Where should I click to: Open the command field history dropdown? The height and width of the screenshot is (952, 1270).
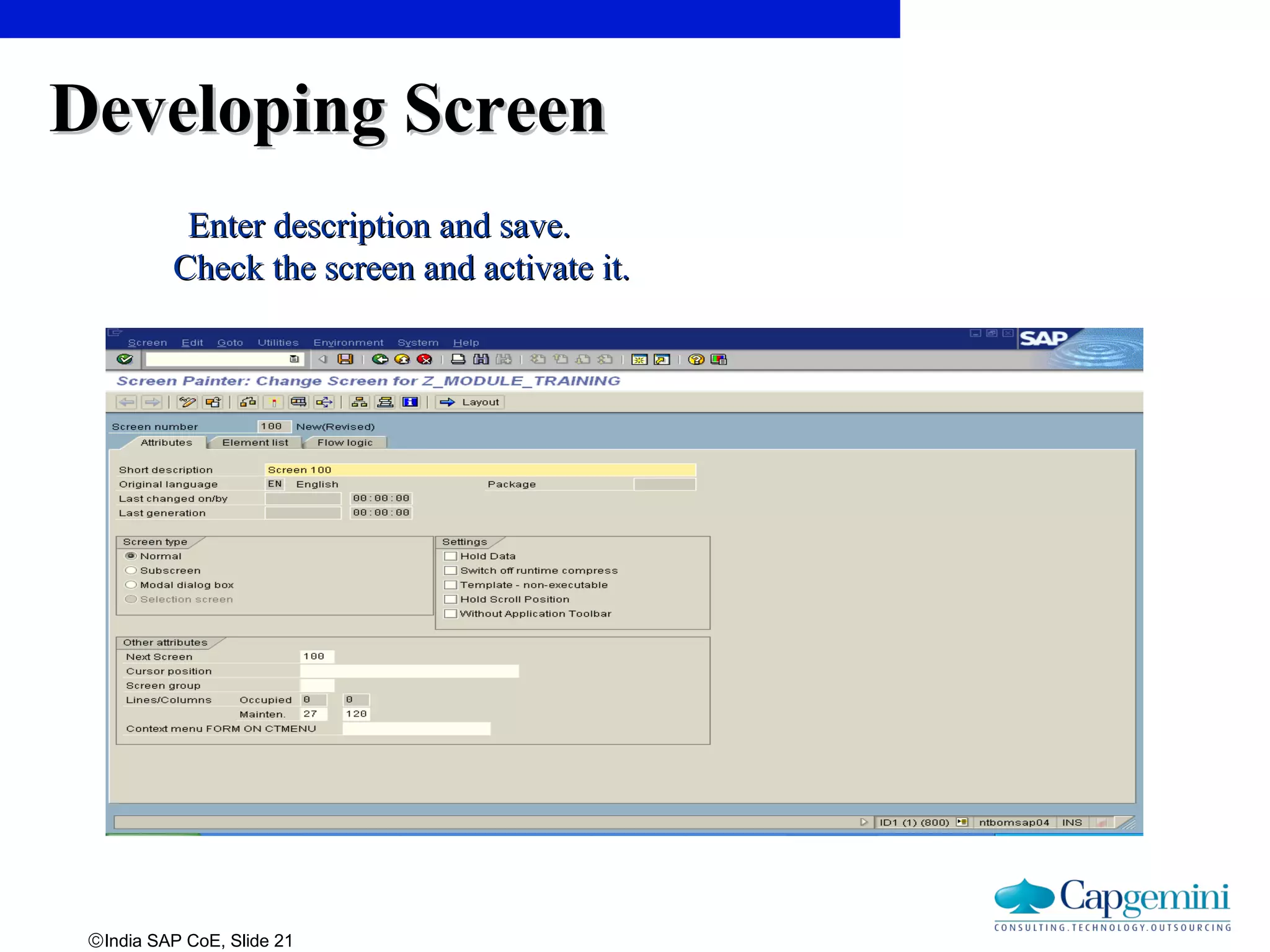click(x=294, y=359)
